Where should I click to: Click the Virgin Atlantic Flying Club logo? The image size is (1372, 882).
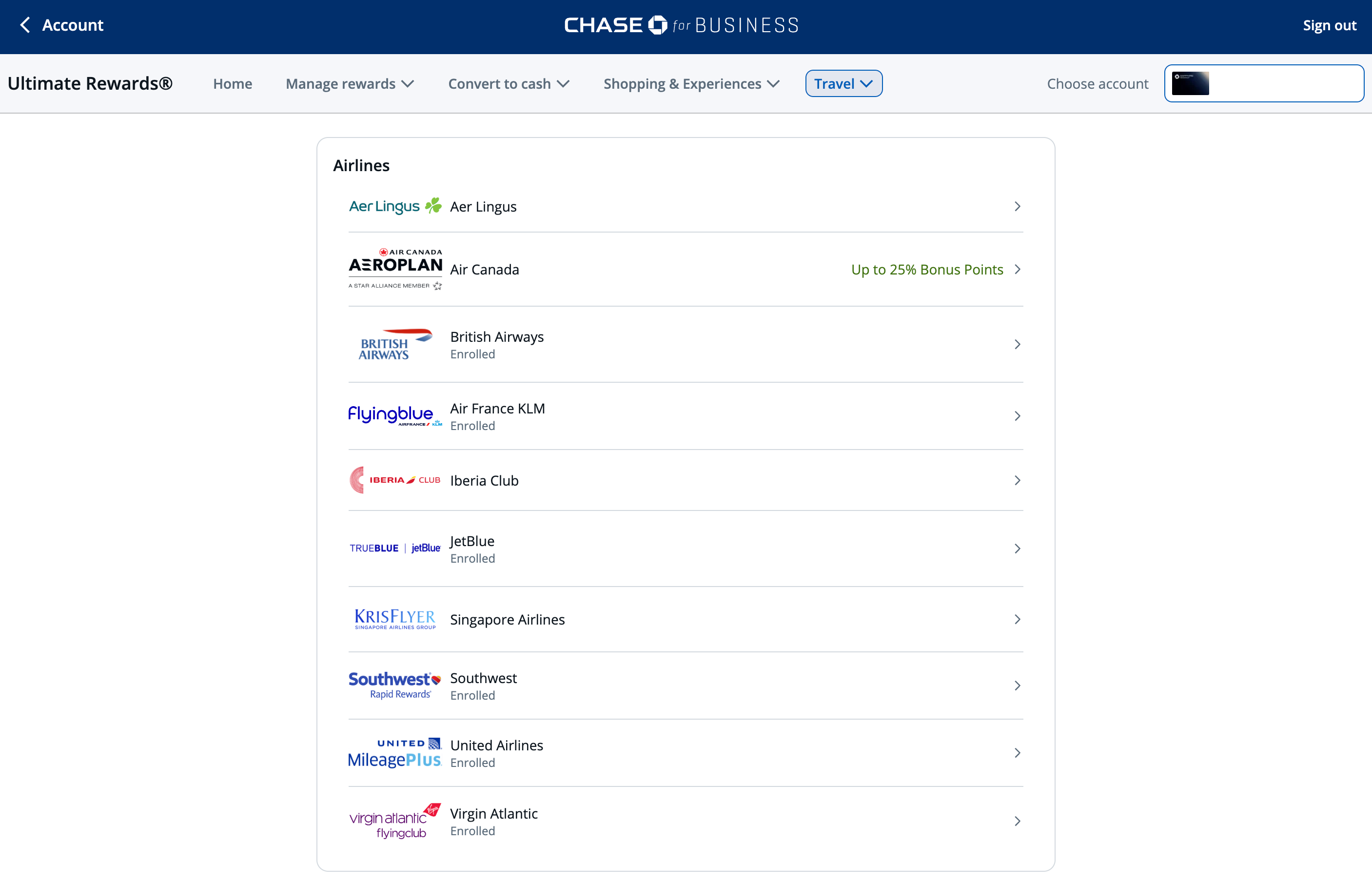click(x=394, y=821)
